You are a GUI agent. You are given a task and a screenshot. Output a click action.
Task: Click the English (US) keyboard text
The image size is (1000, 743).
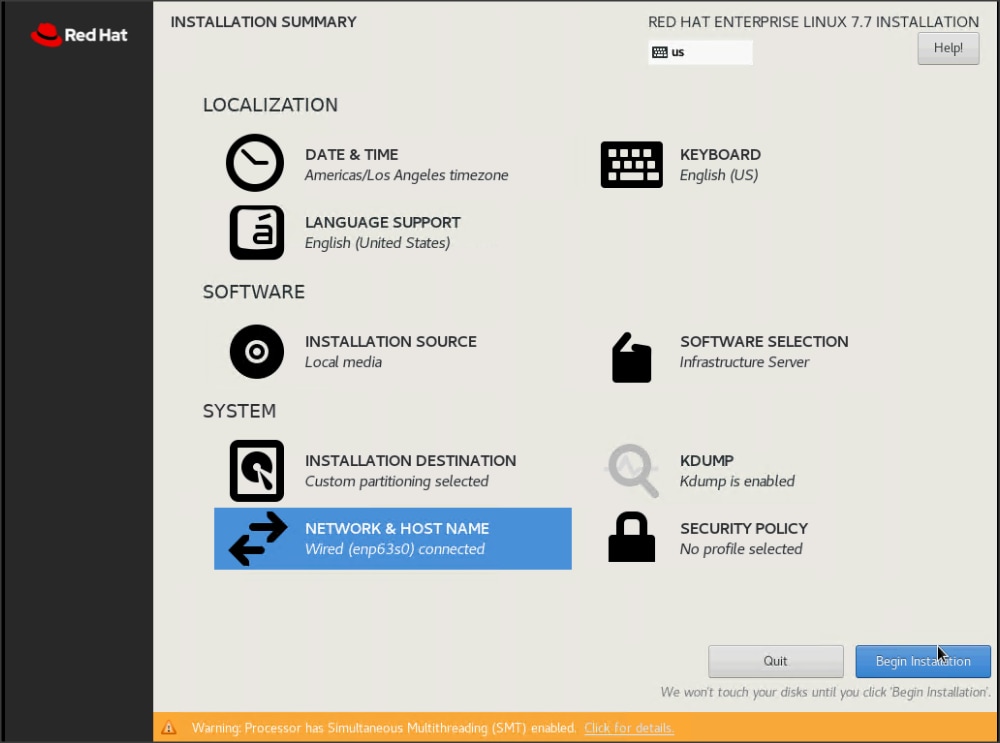click(719, 175)
